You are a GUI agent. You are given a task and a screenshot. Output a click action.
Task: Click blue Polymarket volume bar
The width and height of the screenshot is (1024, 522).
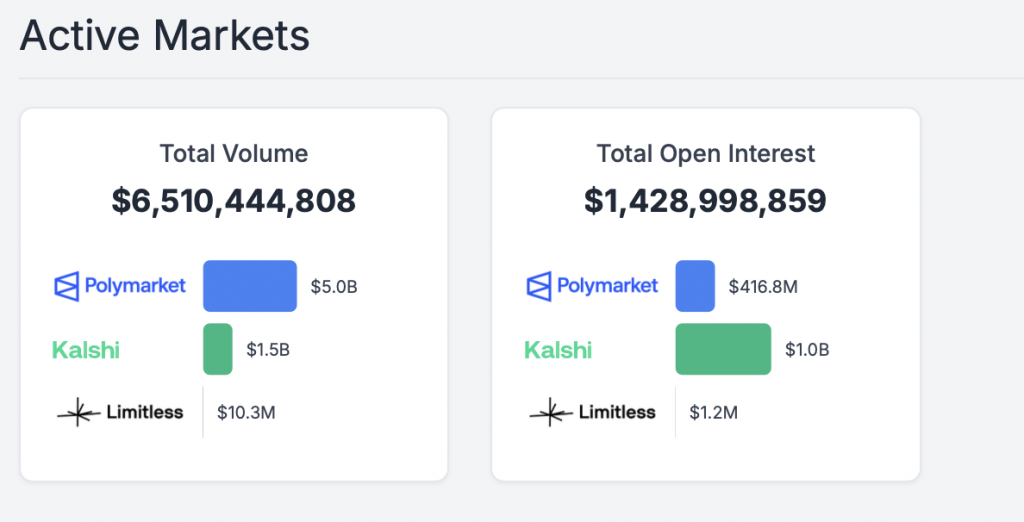250,287
